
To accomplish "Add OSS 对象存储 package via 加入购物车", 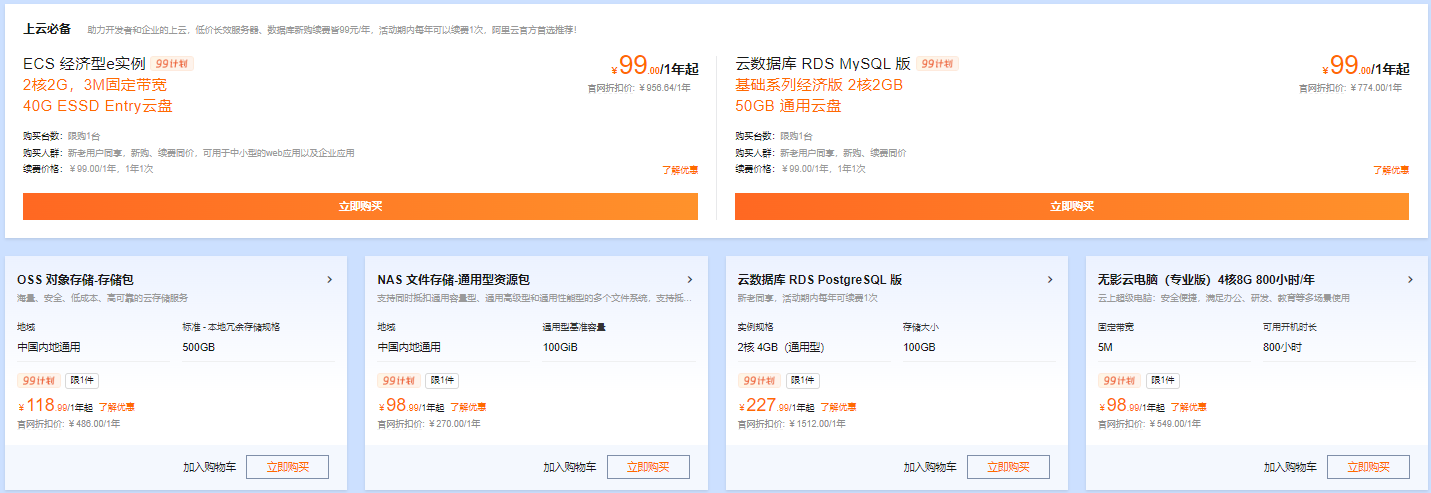I will (209, 467).
